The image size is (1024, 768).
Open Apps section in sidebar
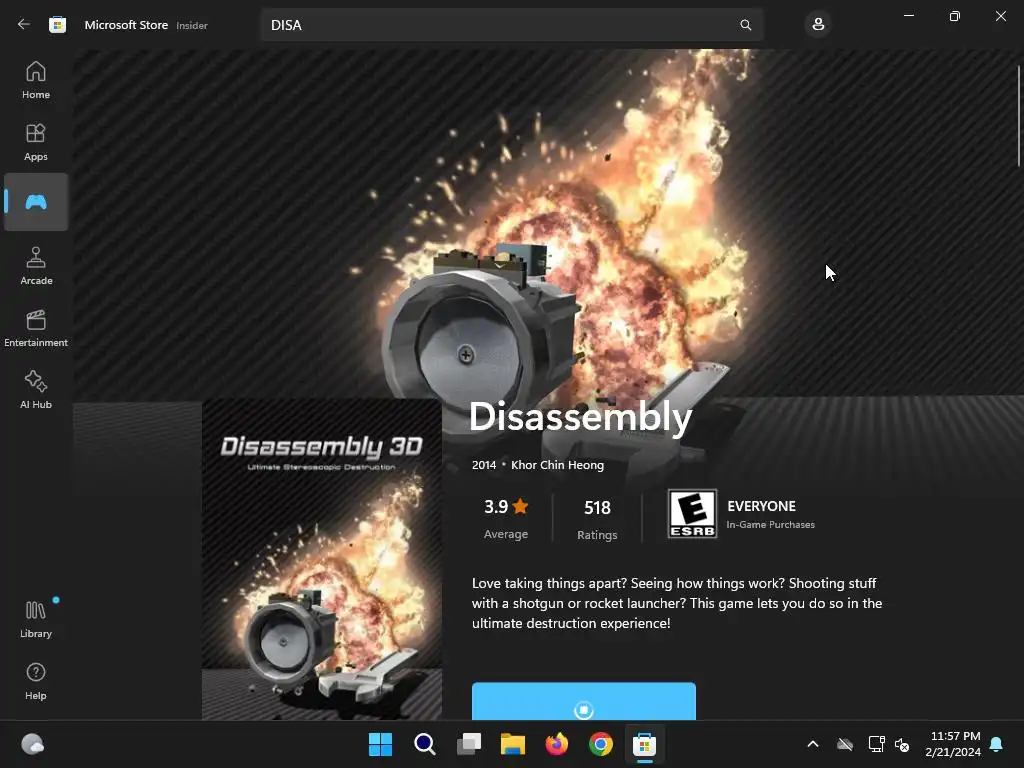click(x=36, y=142)
